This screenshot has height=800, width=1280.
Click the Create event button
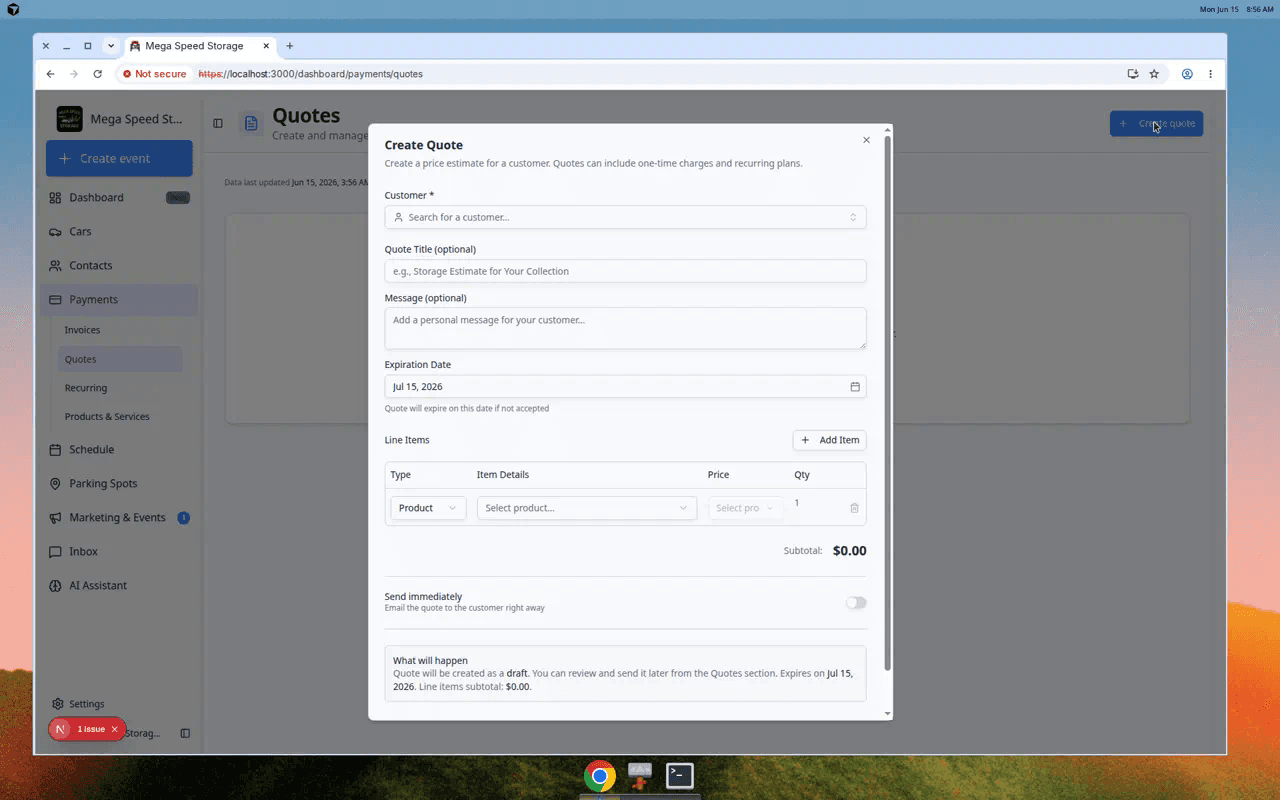click(x=119, y=158)
